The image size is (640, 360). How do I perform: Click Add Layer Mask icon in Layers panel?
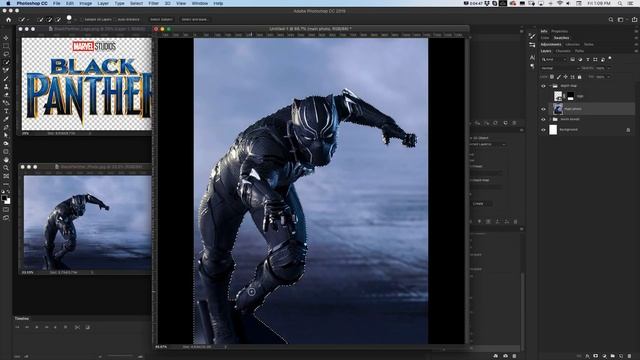click(x=596, y=356)
